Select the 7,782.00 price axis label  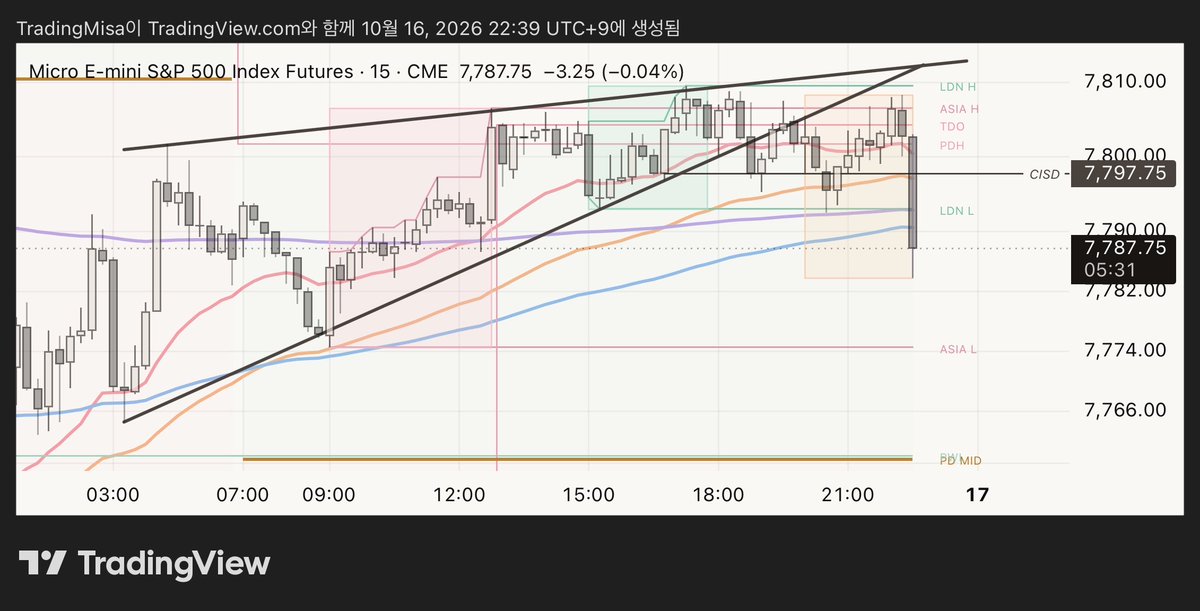point(1128,290)
